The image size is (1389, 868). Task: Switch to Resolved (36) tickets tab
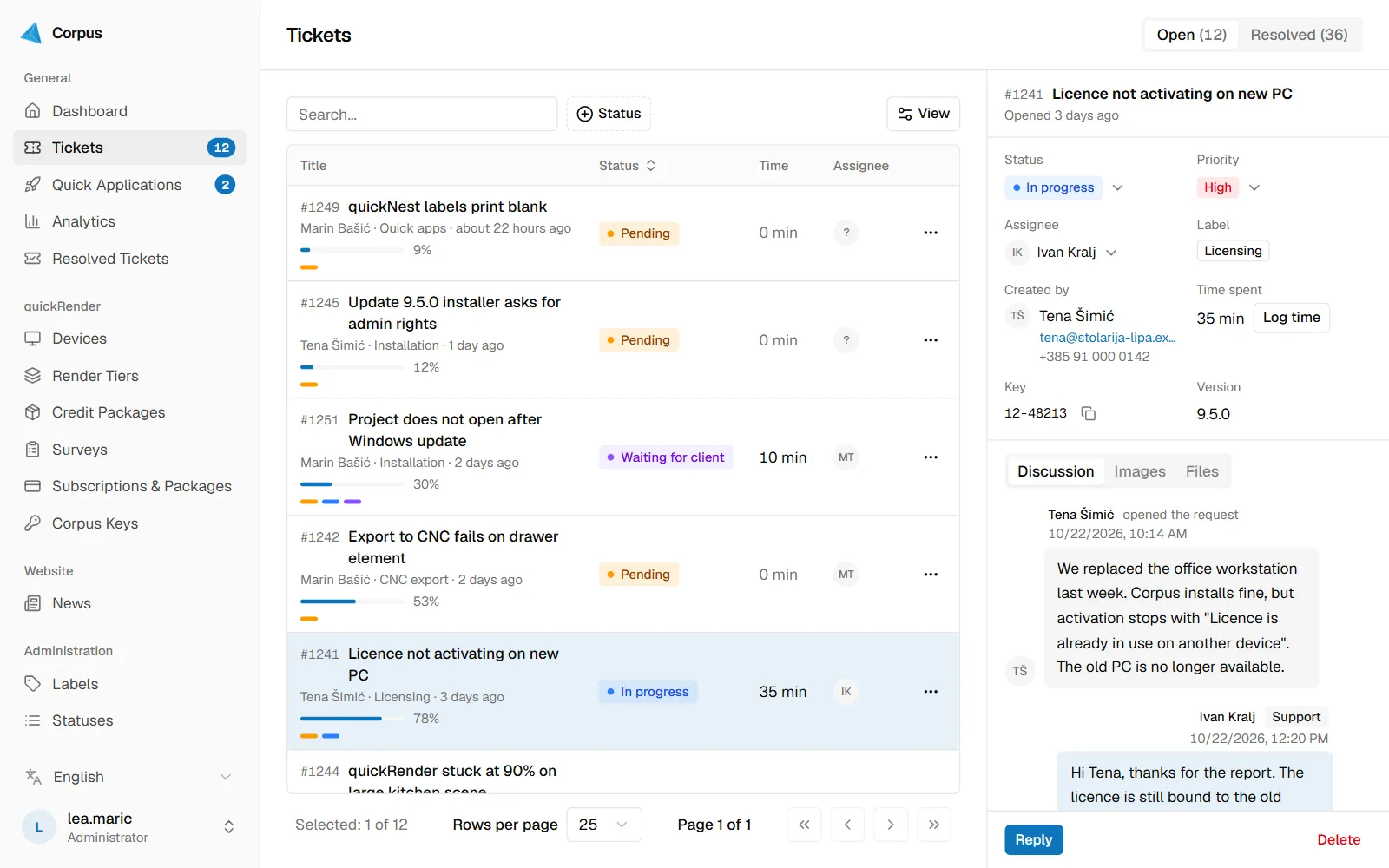[x=1299, y=35]
